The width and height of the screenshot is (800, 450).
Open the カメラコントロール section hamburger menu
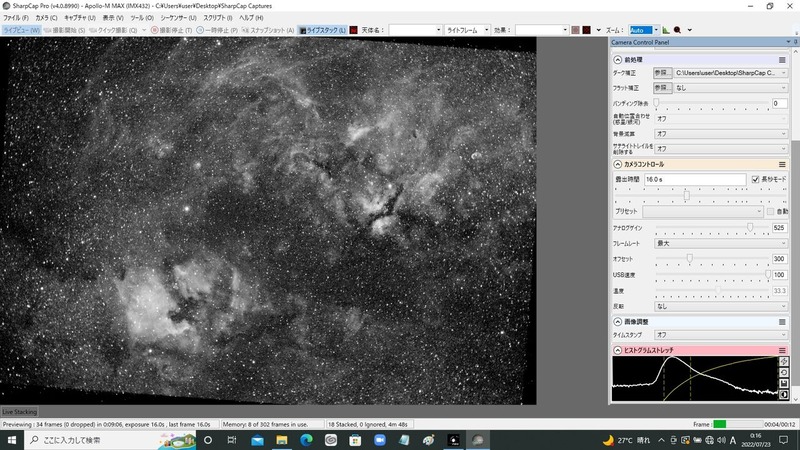[x=782, y=164]
